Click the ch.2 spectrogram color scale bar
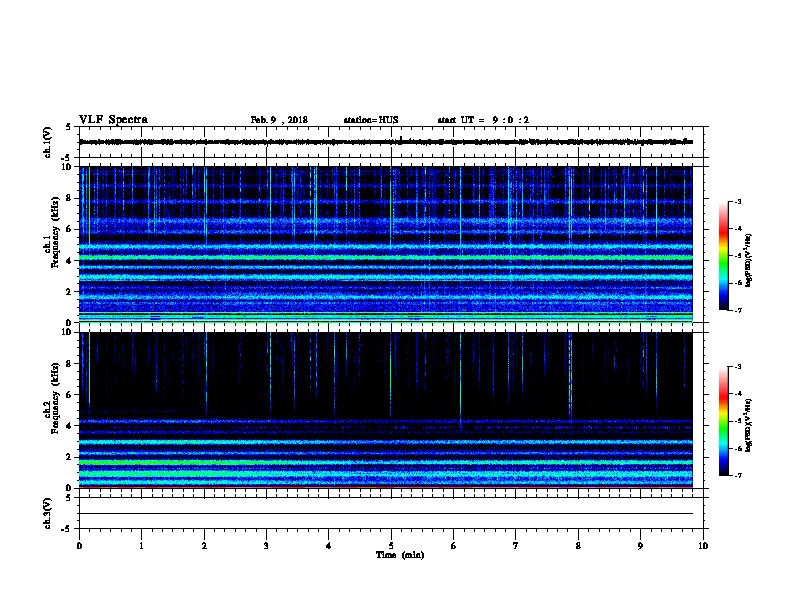792x612 pixels. click(x=723, y=421)
